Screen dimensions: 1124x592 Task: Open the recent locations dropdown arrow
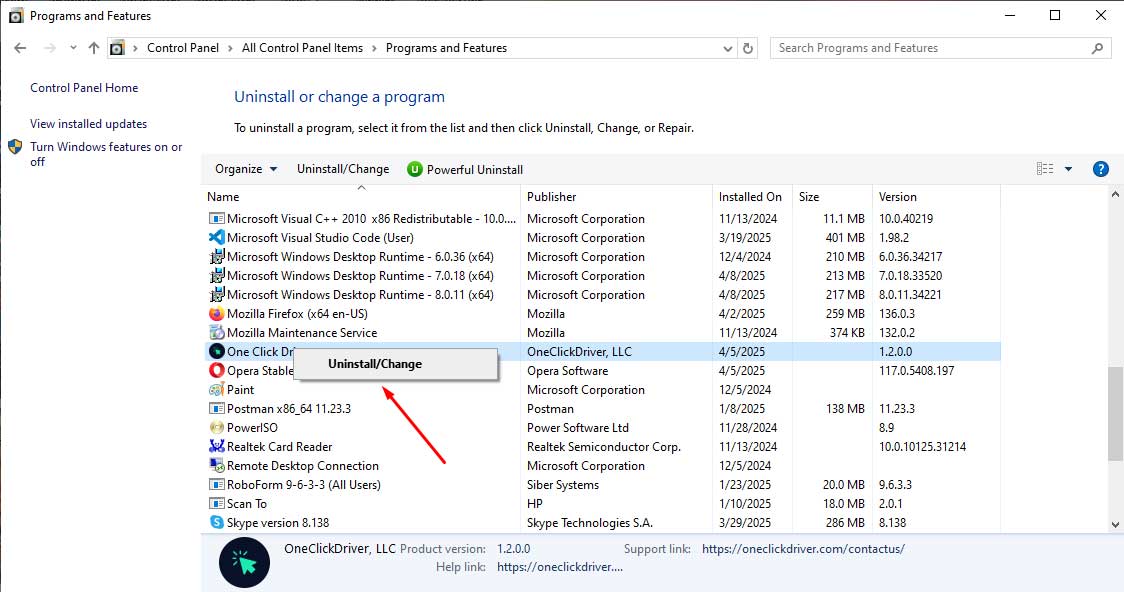pyautogui.click(x=73, y=48)
